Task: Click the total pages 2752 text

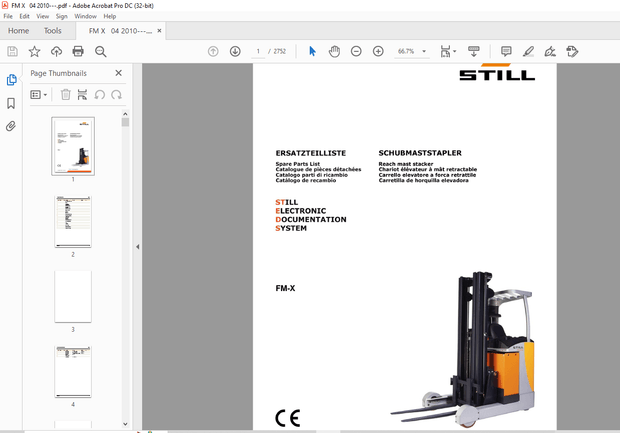Action: tap(280, 51)
